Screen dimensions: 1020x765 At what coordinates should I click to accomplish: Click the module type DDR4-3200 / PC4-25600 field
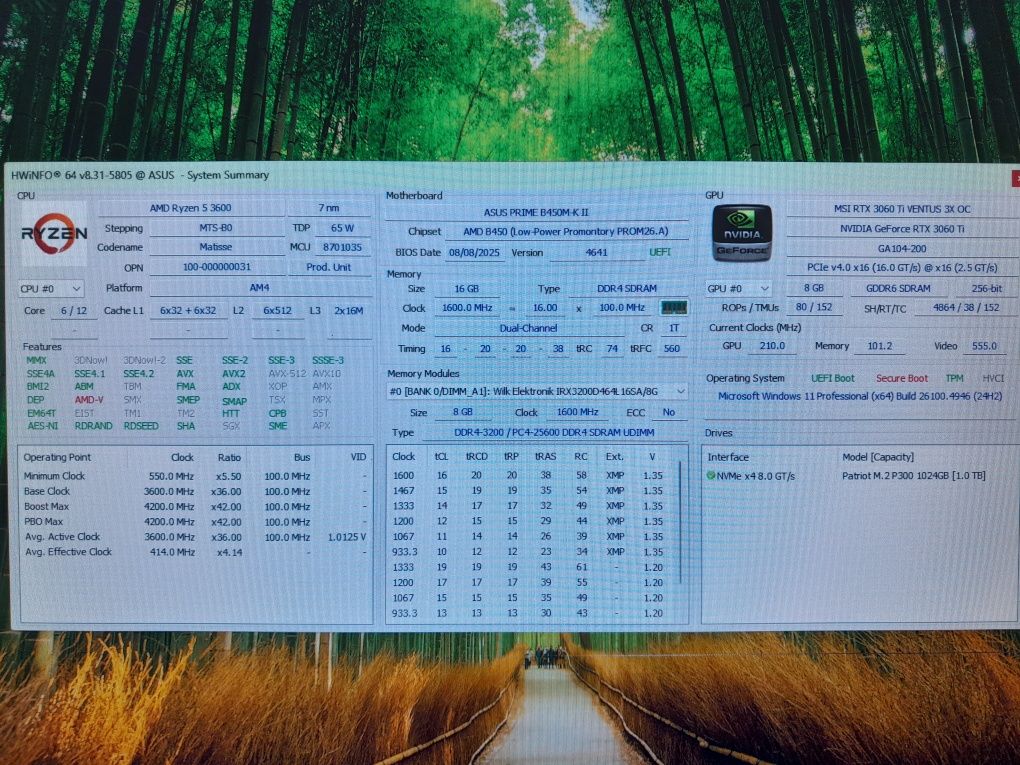[554, 433]
